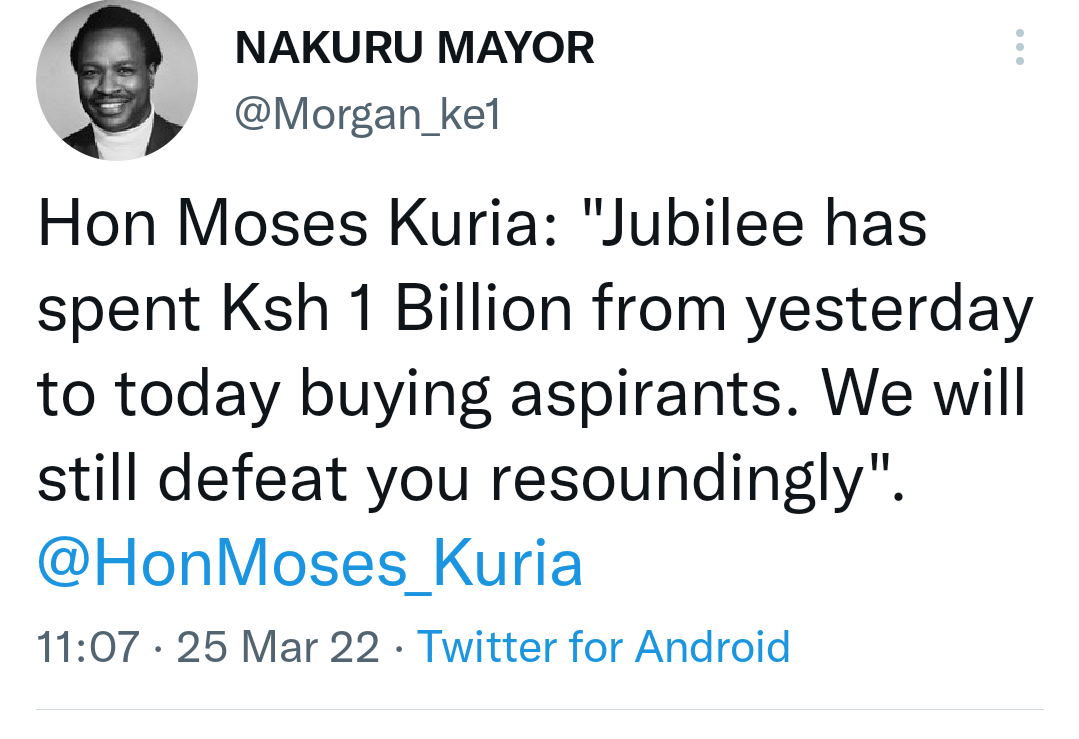The image size is (1079, 739).
Task: Click the word "Jubilee" in the tweet
Action: tap(702, 224)
